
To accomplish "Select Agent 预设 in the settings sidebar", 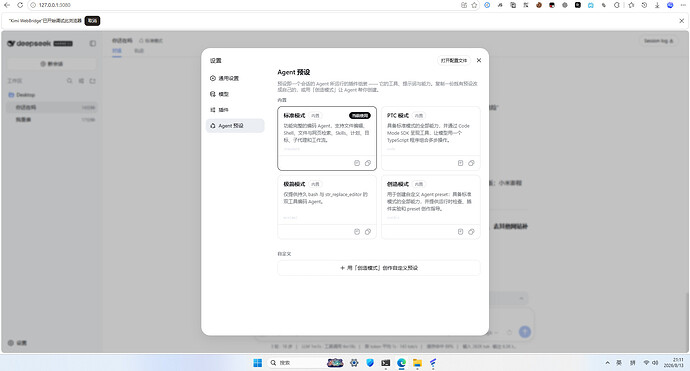I will coord(235,126).
